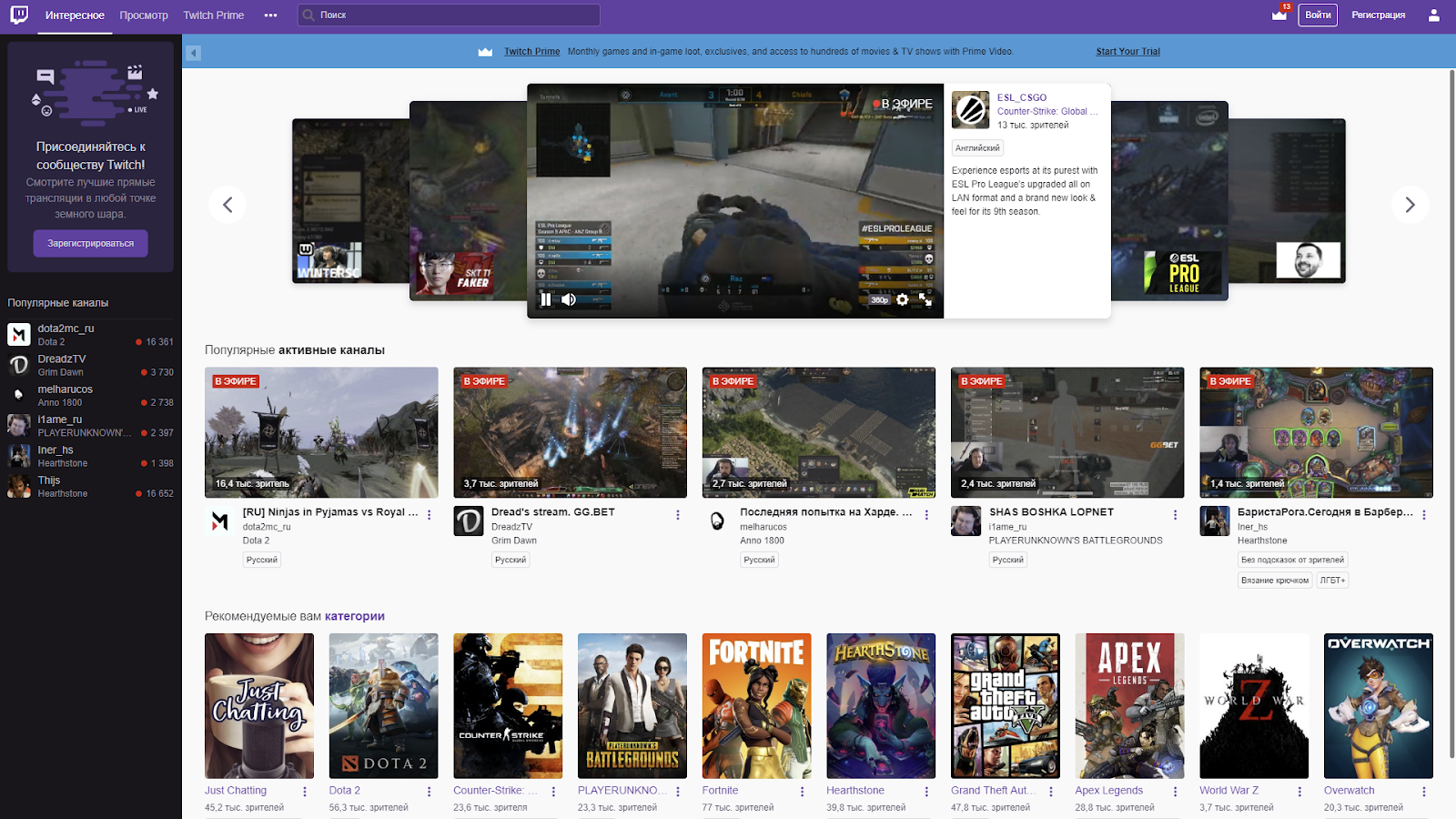1456x819 pixels.
Task: Open dota2mc_ru channel in sidebar
Action: point(90,335)
